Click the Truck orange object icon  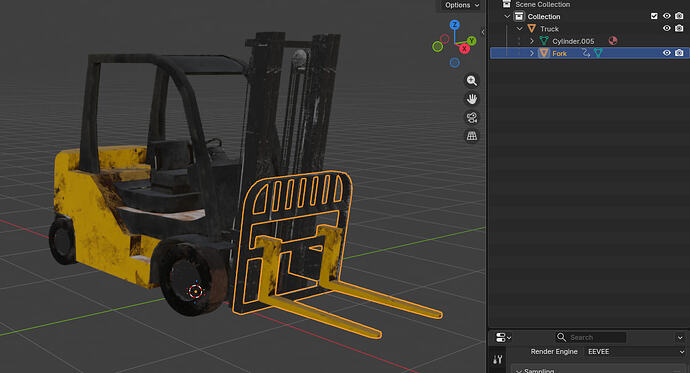coord(532,29)
